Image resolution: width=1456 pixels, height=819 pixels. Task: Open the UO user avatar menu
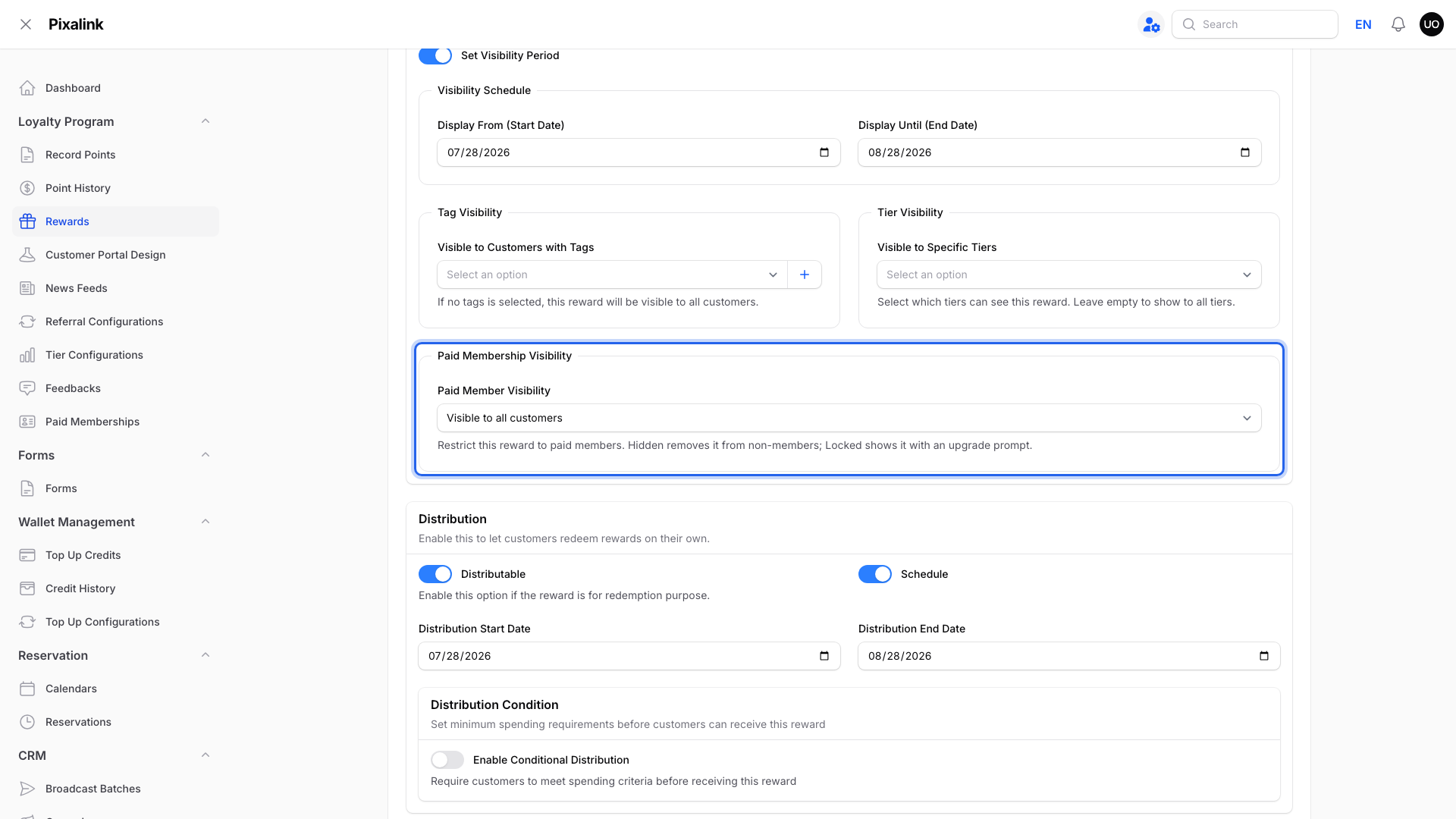[1432, 24]
